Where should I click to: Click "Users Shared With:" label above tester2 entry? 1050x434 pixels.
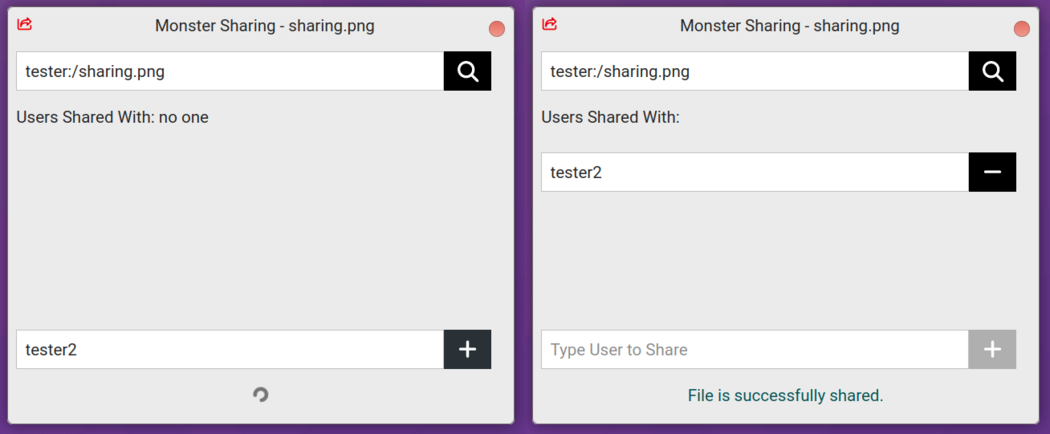[610, 117]
